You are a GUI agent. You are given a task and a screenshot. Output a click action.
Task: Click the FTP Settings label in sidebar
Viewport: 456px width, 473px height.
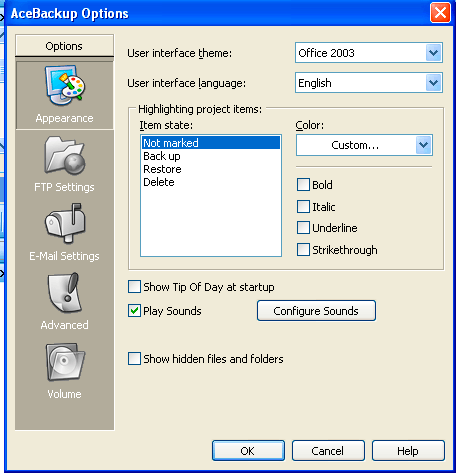coord(64,187)
